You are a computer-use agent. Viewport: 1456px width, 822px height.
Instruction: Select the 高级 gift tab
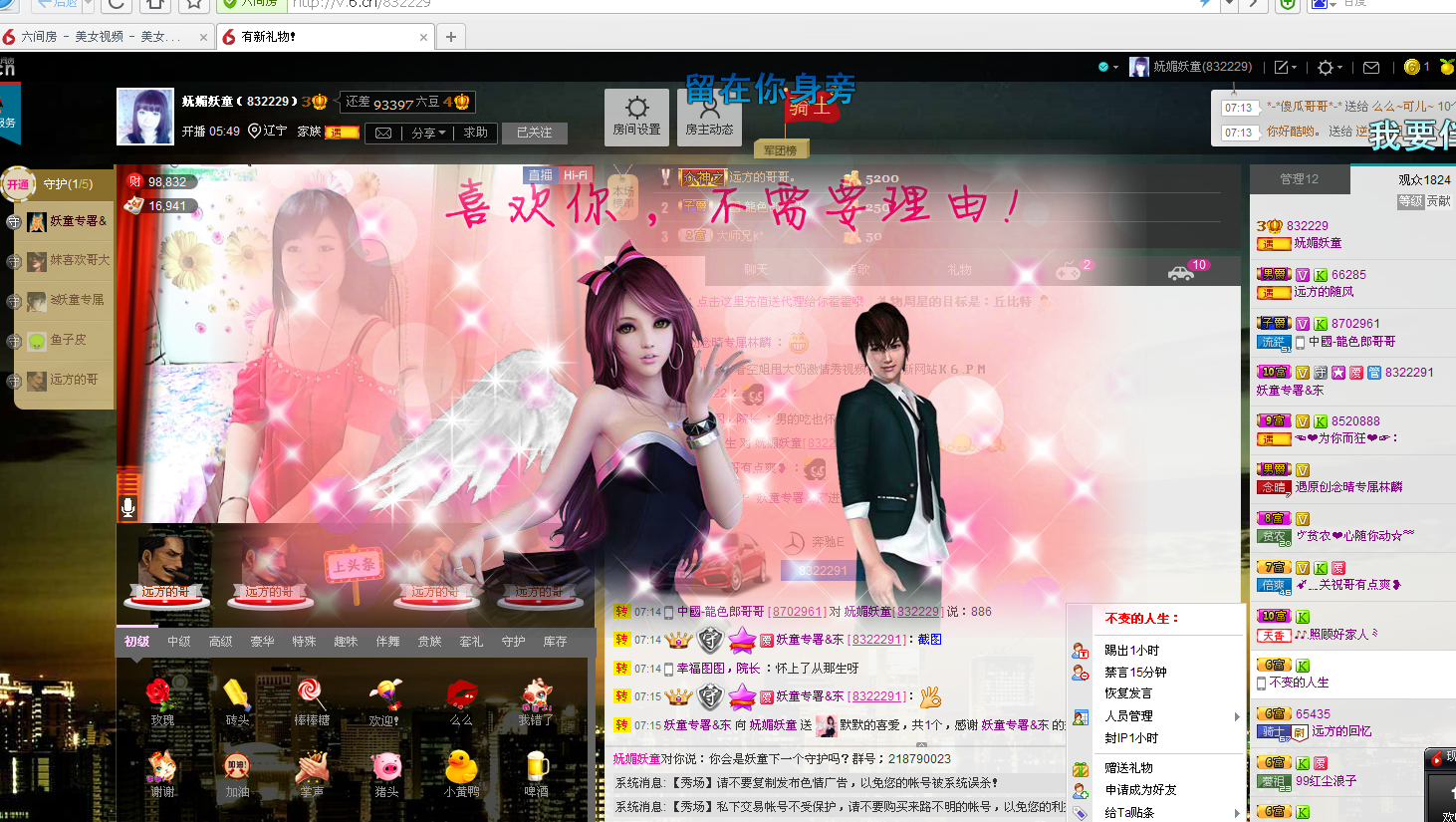pos(221,642)
